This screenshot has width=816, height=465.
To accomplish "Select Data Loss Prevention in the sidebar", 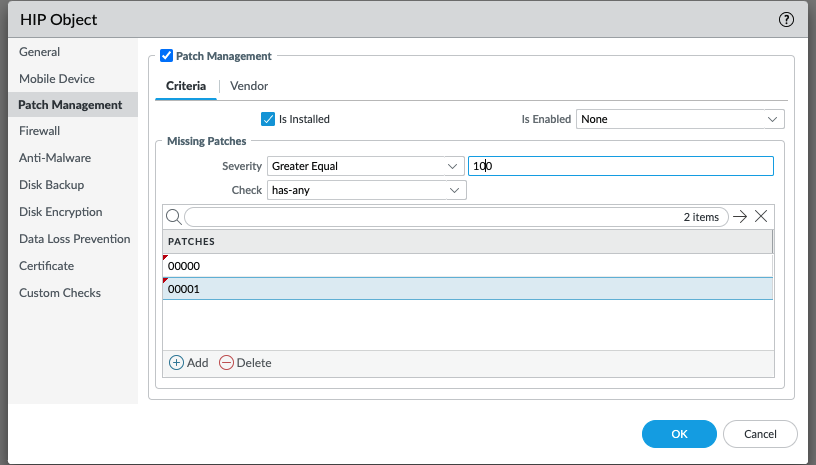I will pyautogui.click(x=74, y=239).
